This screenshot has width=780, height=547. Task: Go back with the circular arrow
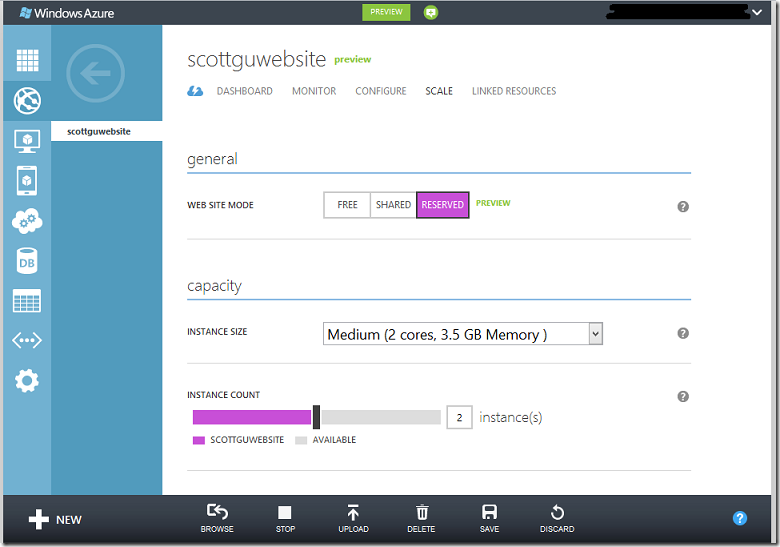point(96,74)
